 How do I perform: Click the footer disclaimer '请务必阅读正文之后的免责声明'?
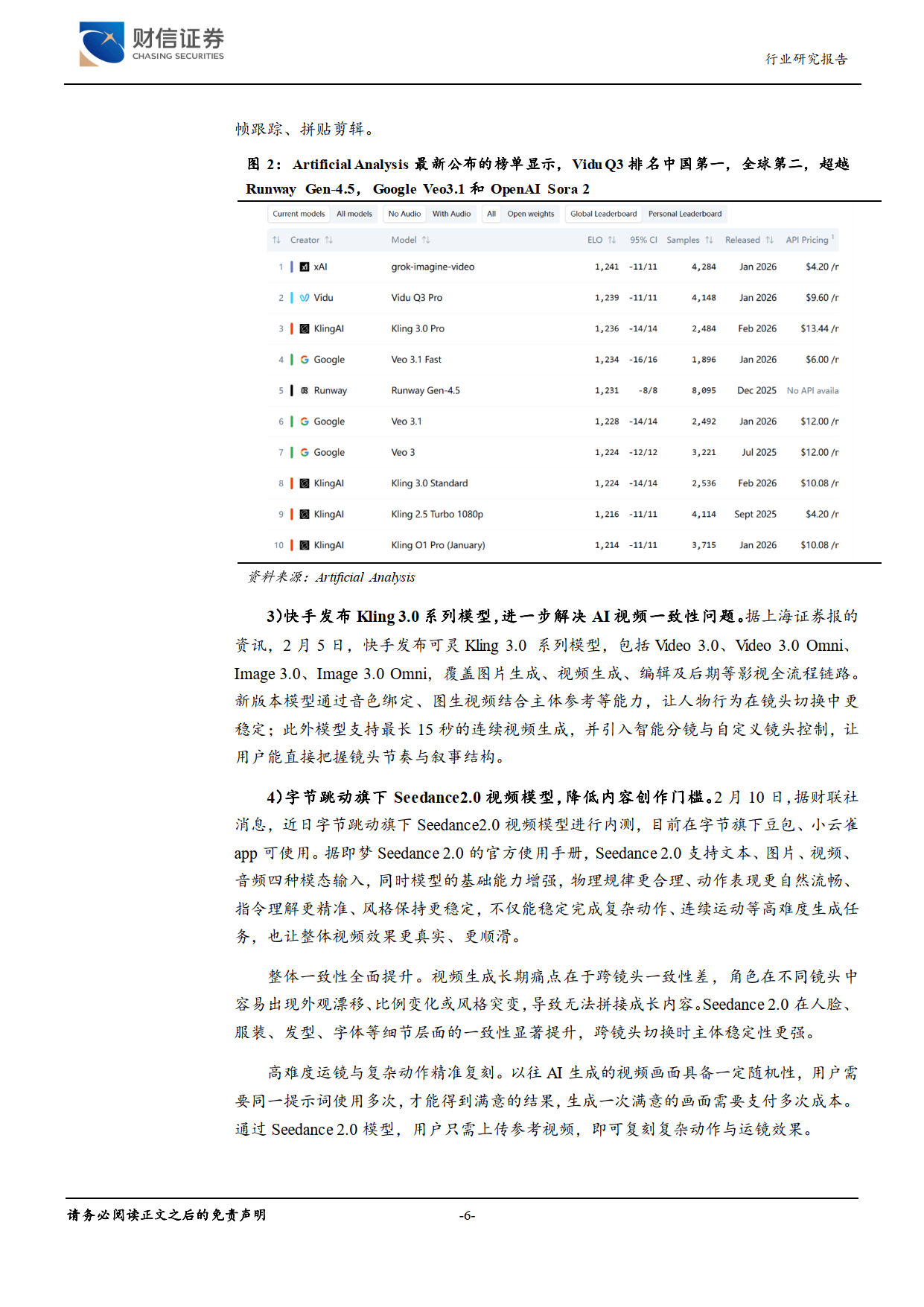(x=167, y=1215)
